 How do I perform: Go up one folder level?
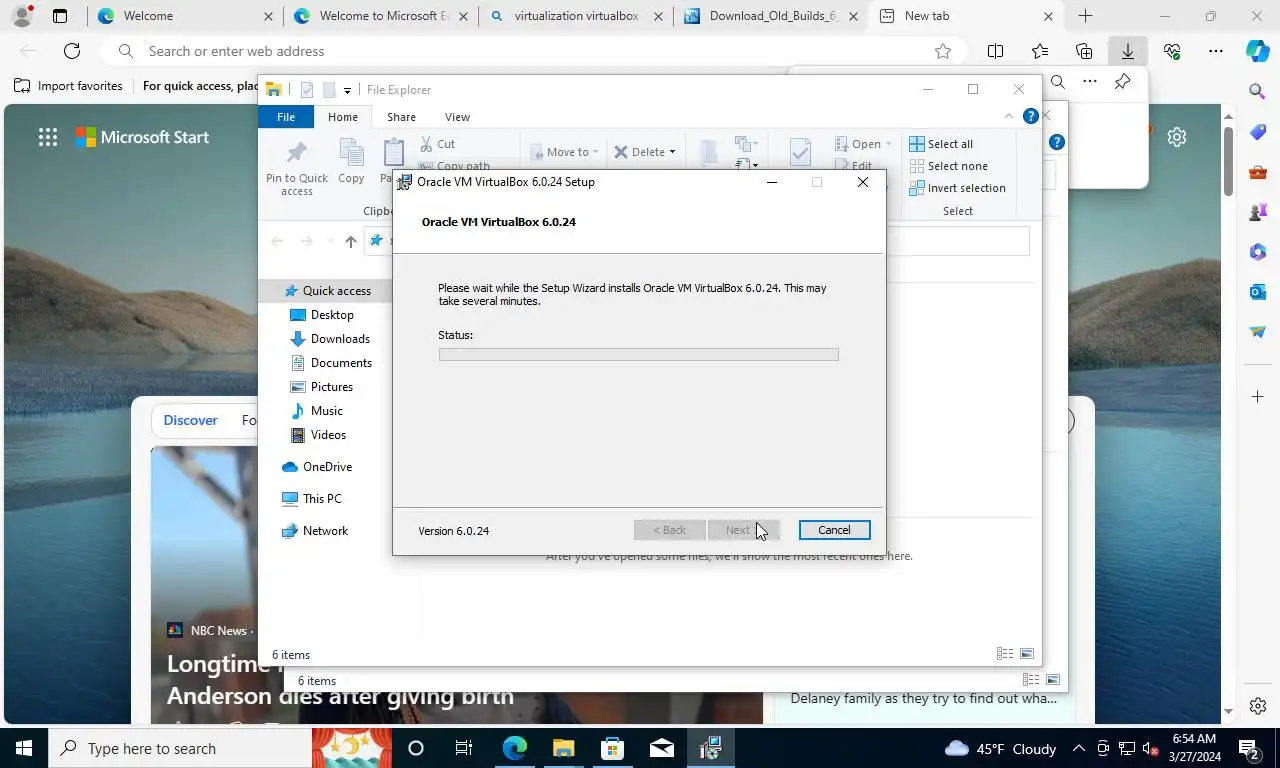350,241
